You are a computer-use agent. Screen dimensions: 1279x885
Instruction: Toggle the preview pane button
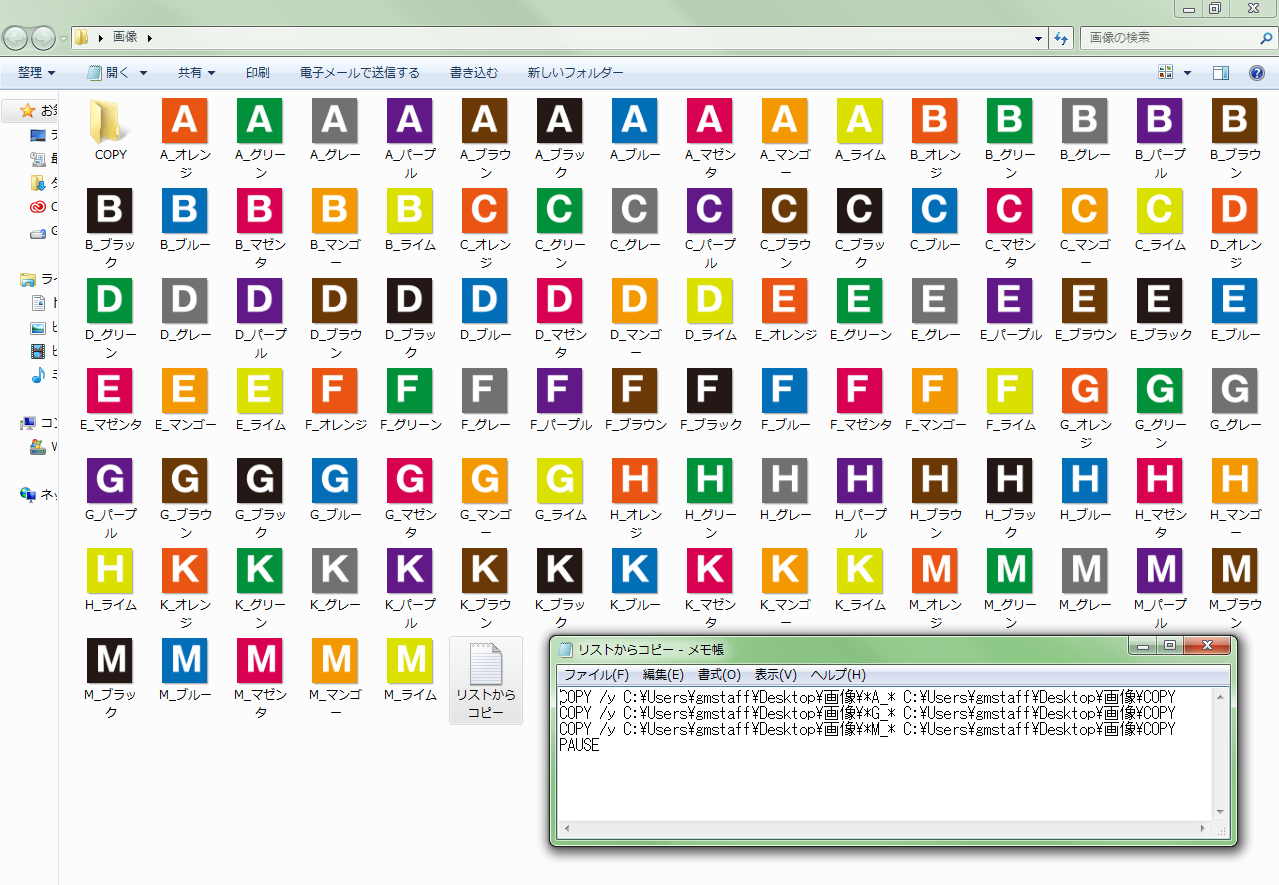coord(1220,73)
